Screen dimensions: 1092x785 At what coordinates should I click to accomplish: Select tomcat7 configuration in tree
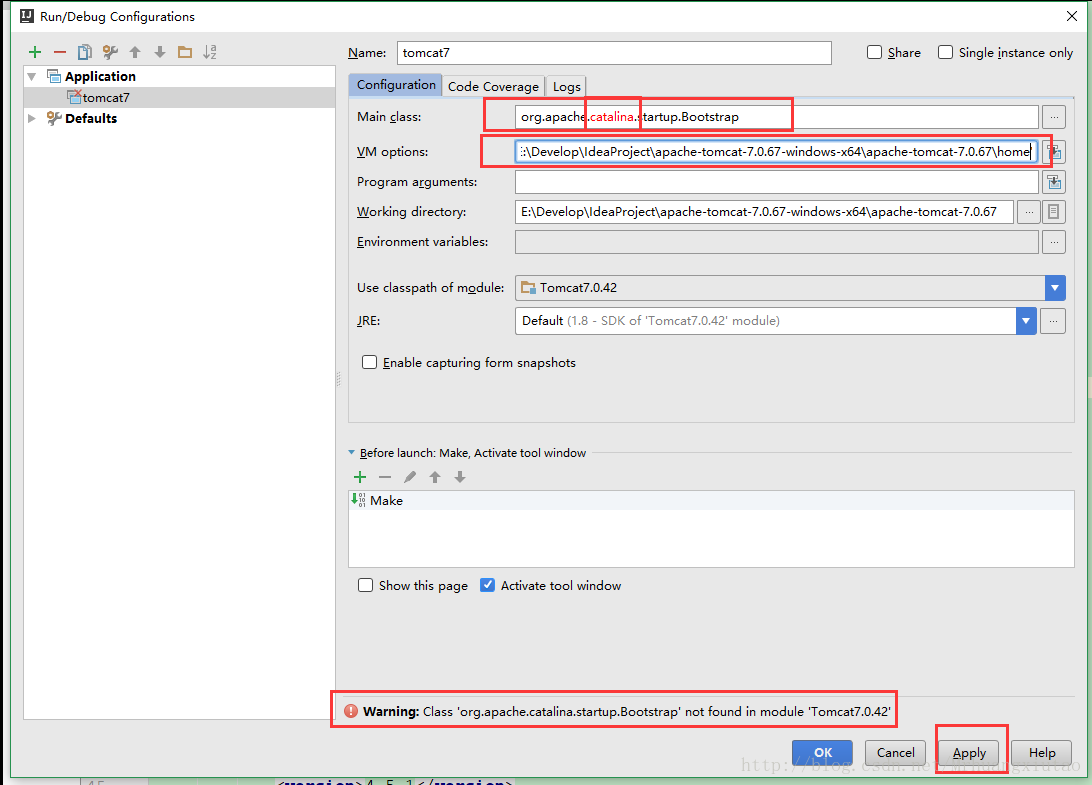(x=180, y=98)
